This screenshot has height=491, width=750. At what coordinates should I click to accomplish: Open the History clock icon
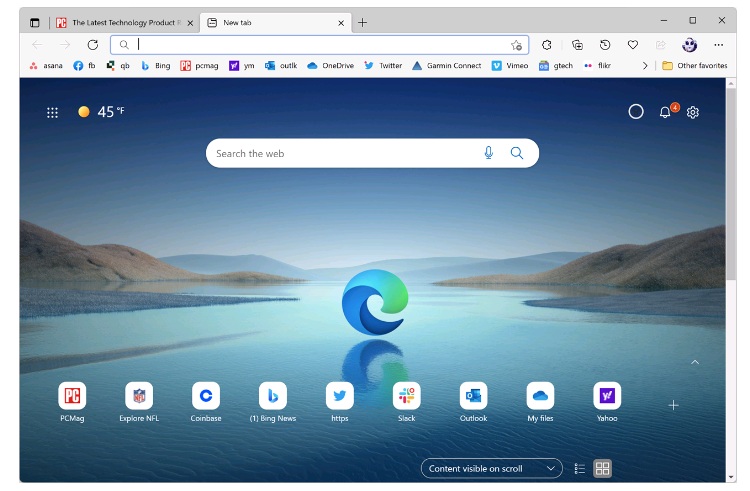point(605,45)
